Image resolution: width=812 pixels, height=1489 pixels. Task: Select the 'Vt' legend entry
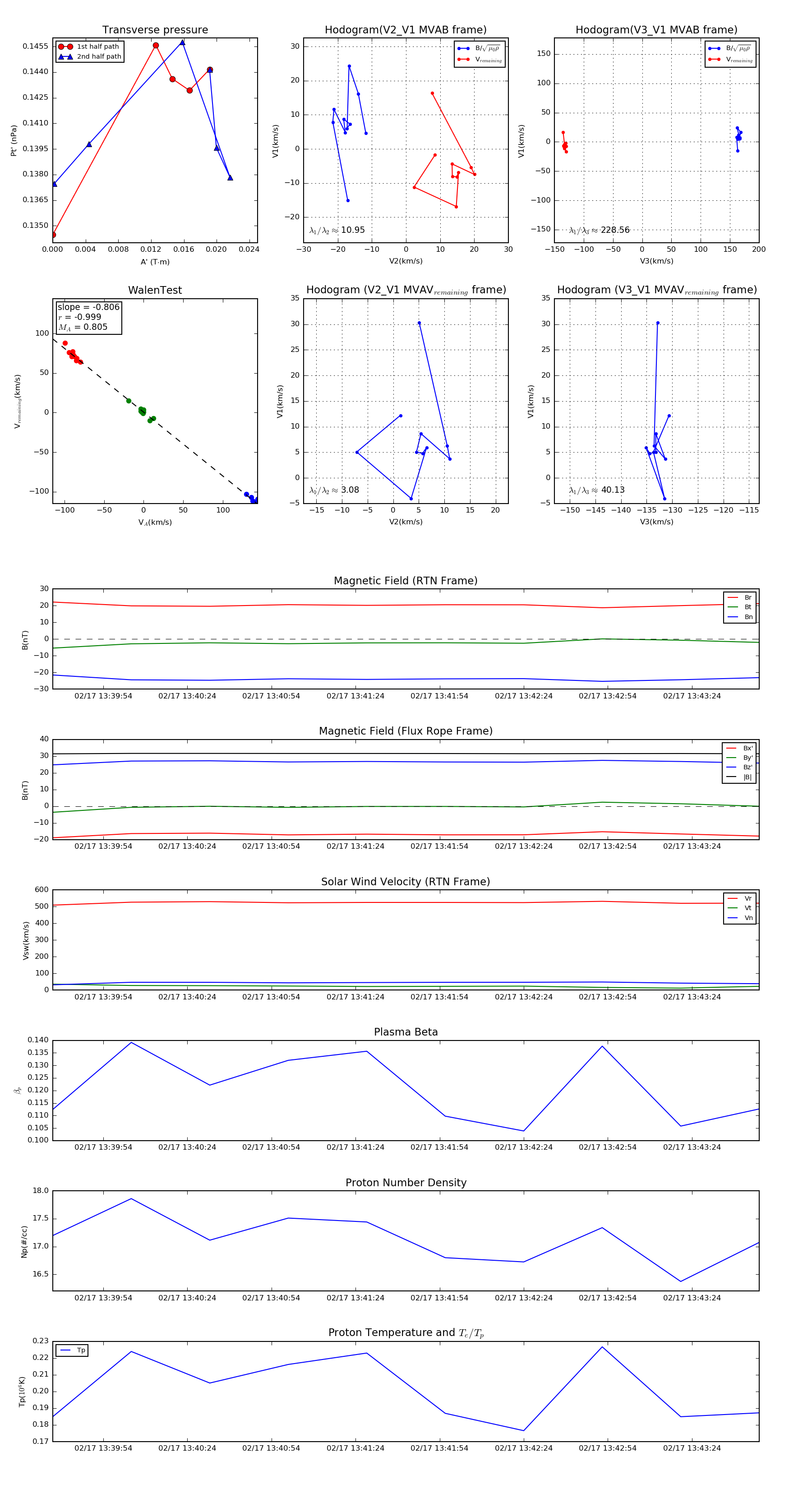(x=740, y=908)
